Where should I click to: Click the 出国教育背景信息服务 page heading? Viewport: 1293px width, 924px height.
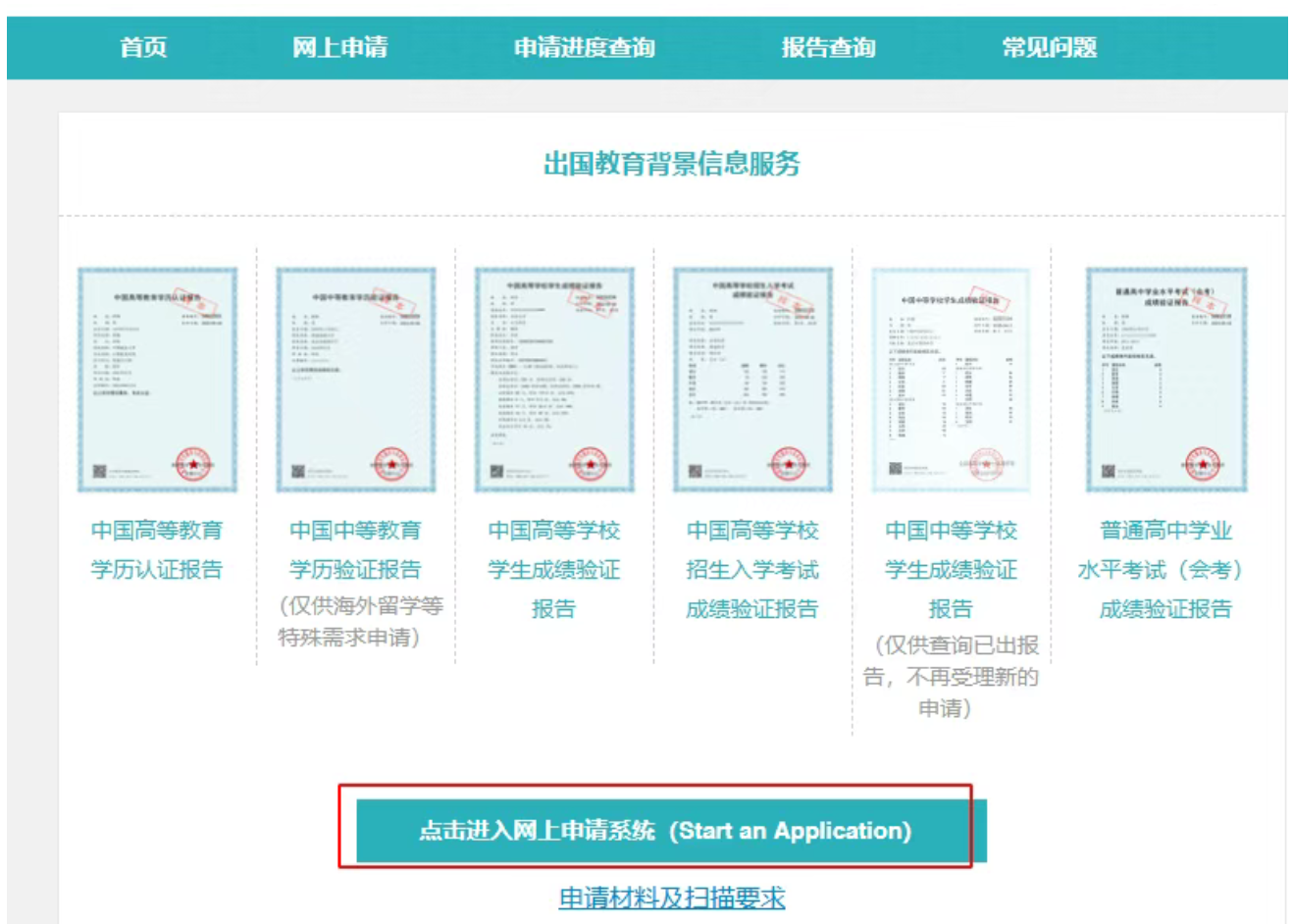point(672,163)
